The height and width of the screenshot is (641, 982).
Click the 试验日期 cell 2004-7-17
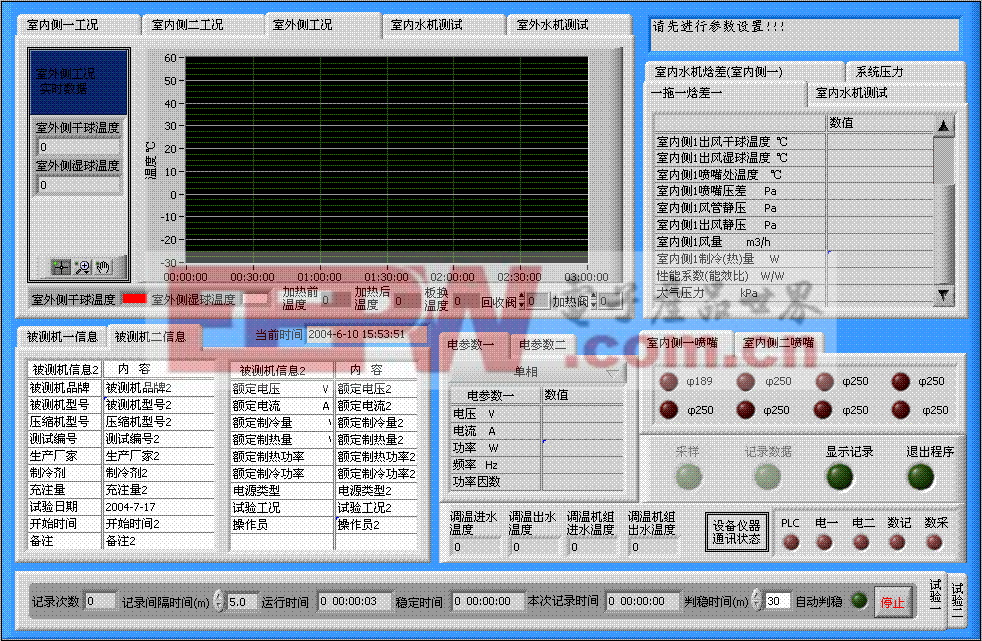158,506
